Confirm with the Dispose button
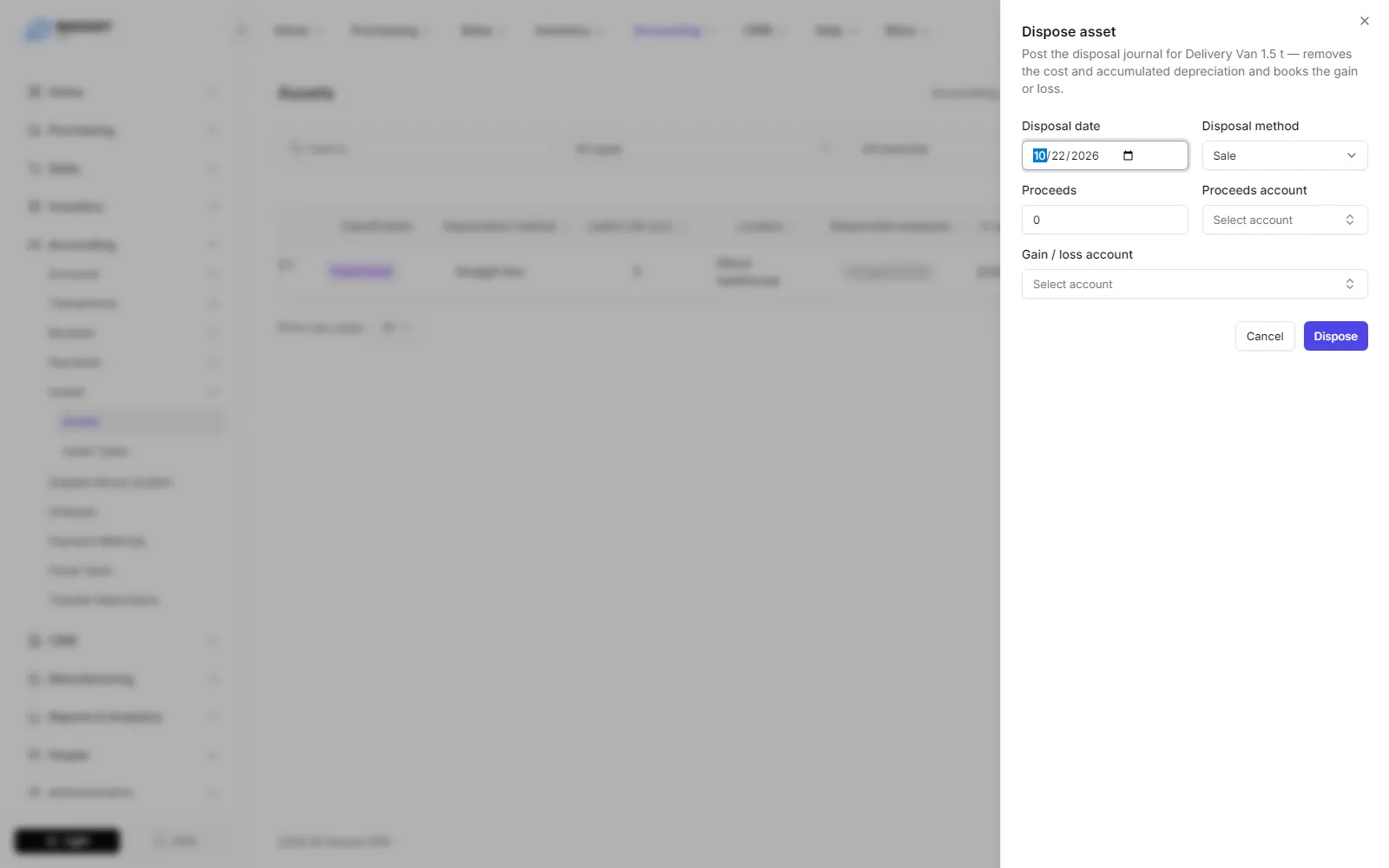 point(1335,336)
